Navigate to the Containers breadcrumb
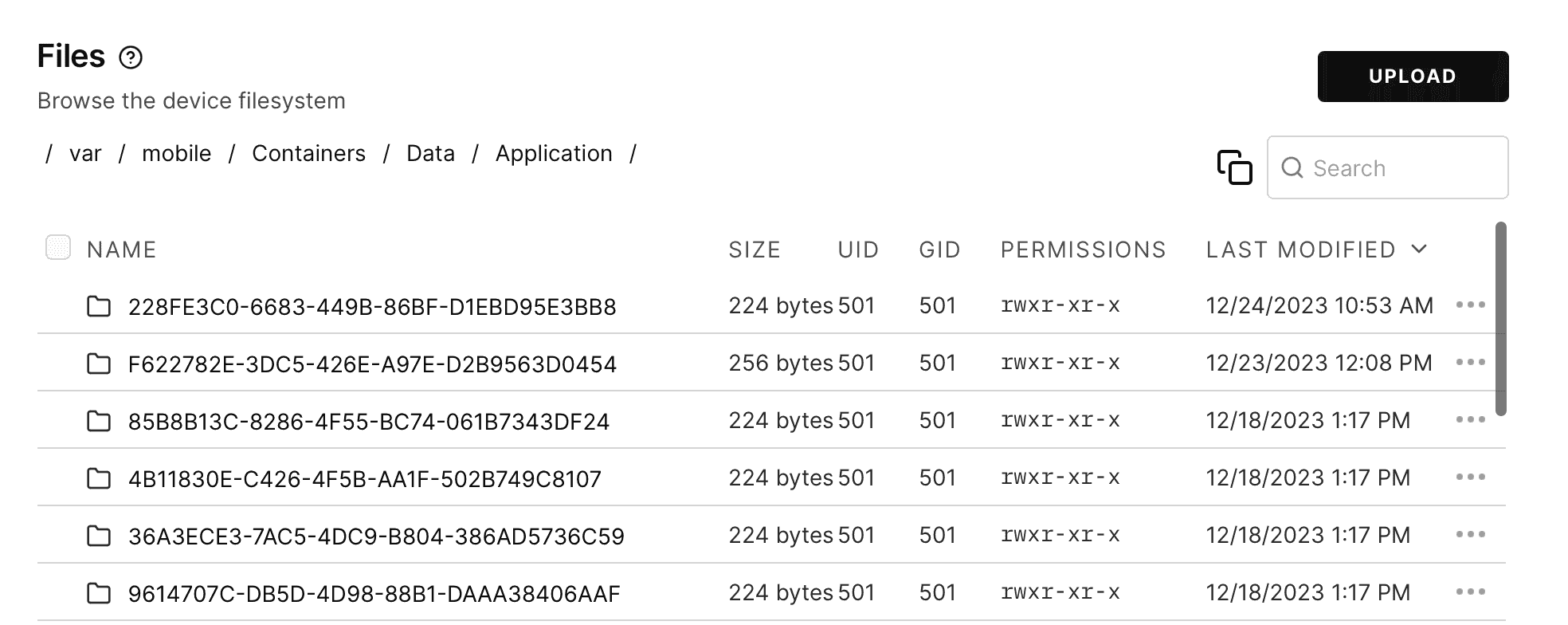Viewport: 1568px width, 625px height. [x=308, y=153]
